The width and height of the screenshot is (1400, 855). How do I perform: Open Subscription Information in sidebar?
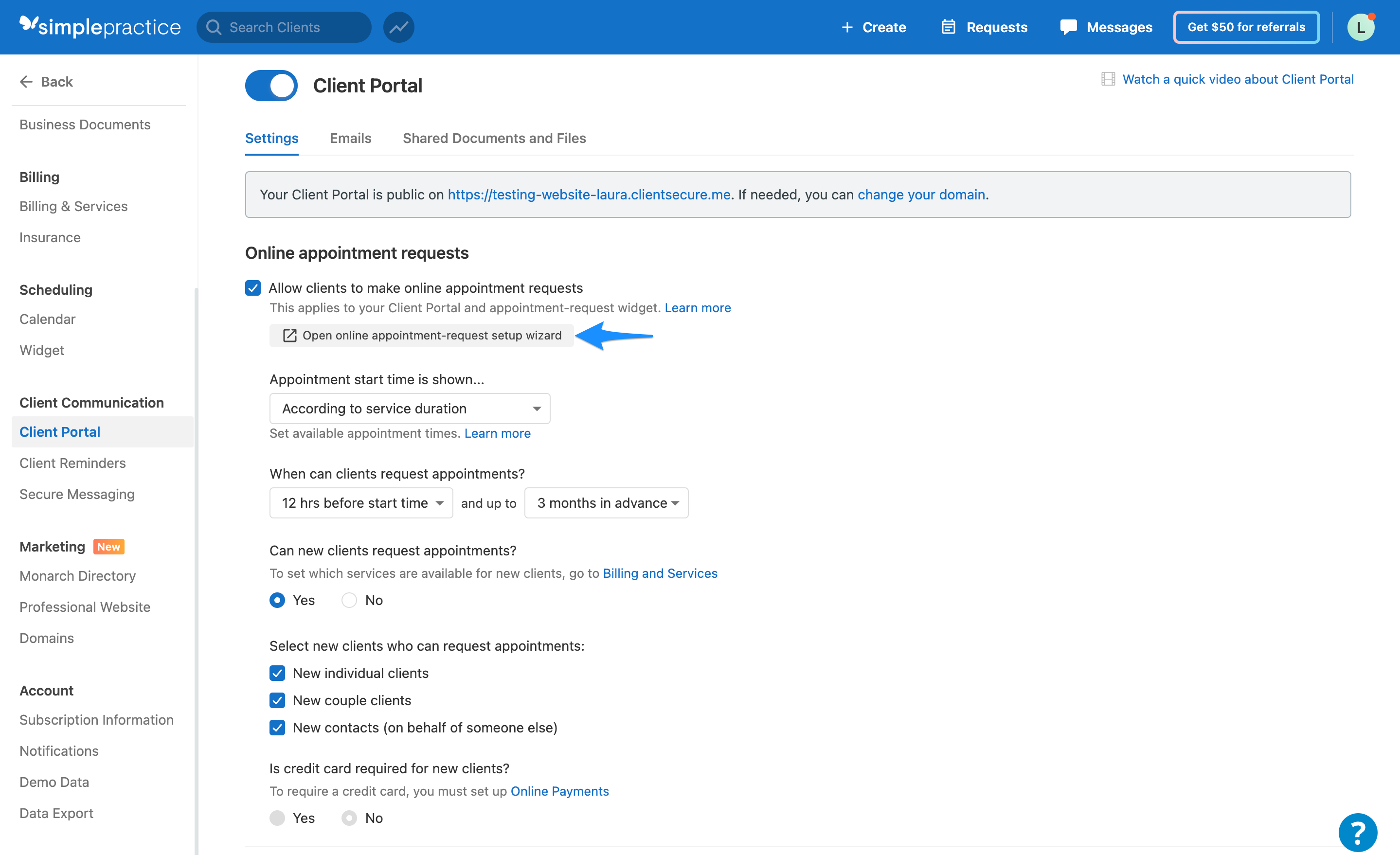pos(97,720)
